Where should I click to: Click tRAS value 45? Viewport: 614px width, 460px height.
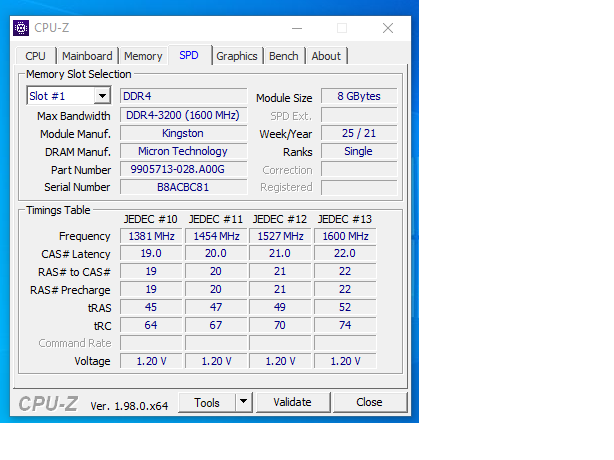[151, 307]
